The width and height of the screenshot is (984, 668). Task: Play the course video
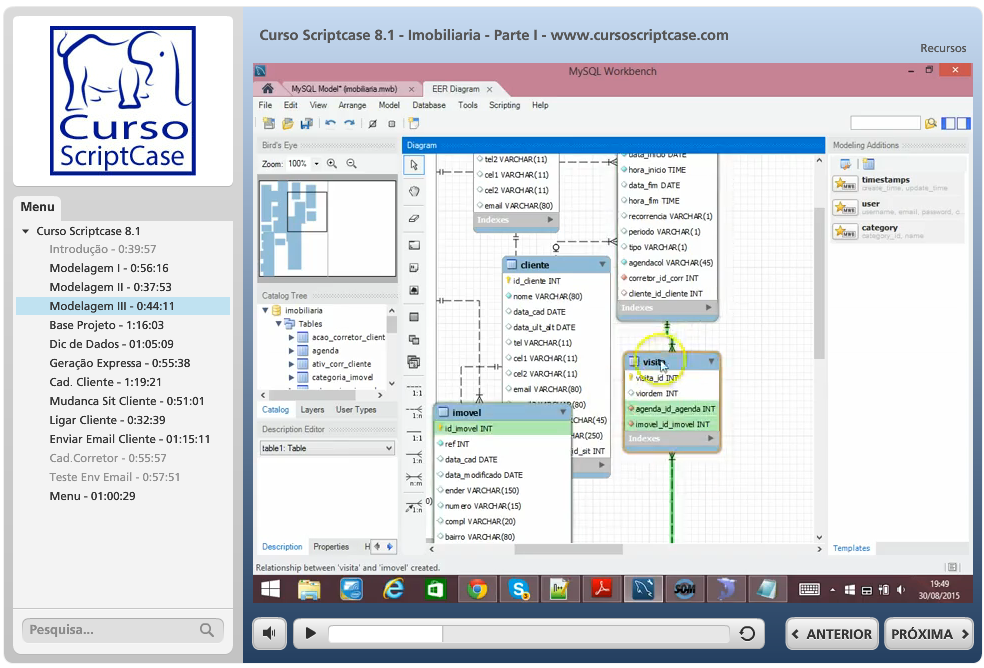[311, 633]
